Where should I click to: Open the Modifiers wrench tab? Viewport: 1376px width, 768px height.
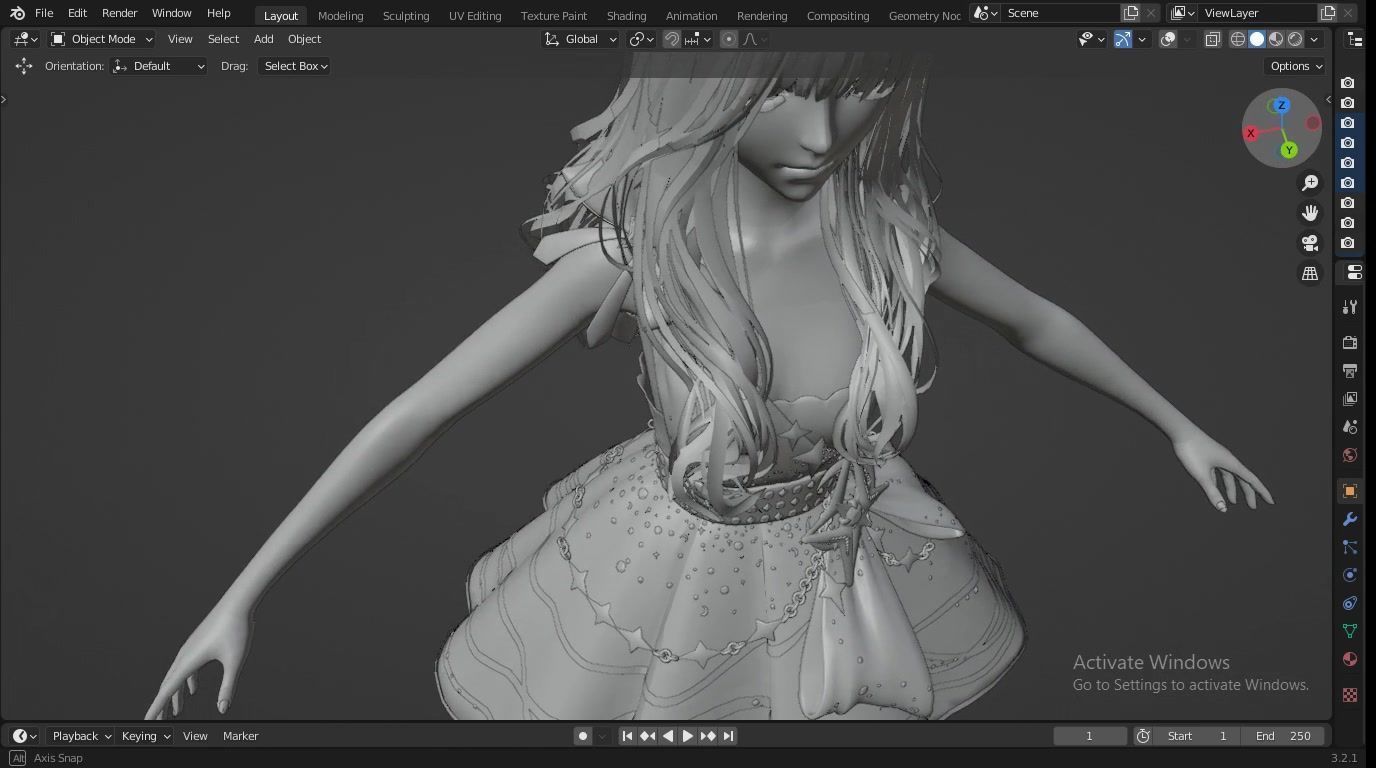coord(1350,519)
